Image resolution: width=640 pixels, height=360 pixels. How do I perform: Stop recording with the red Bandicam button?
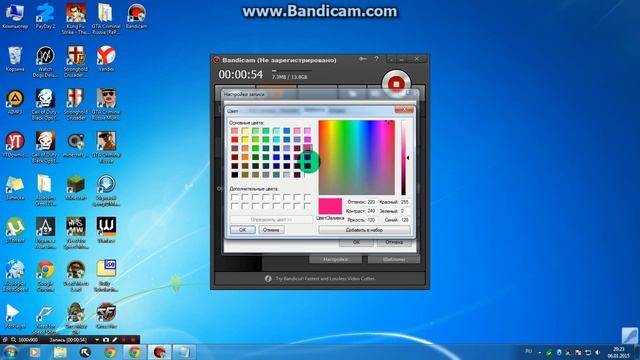point(396,84)
